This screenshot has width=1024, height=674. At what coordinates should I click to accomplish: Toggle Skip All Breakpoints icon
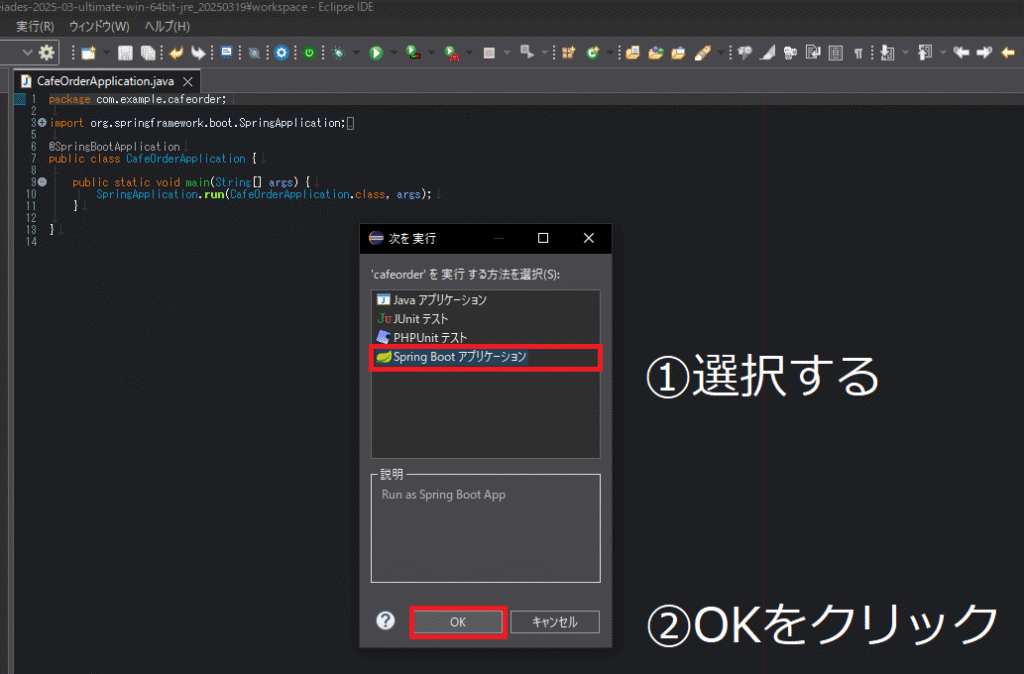coord(254,53)
